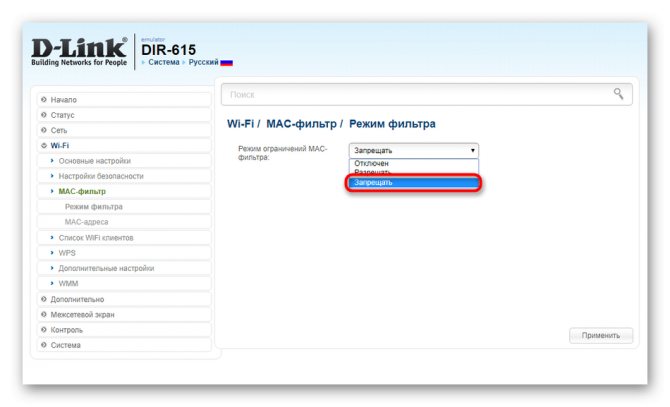Open the Начало menu section

124,100
